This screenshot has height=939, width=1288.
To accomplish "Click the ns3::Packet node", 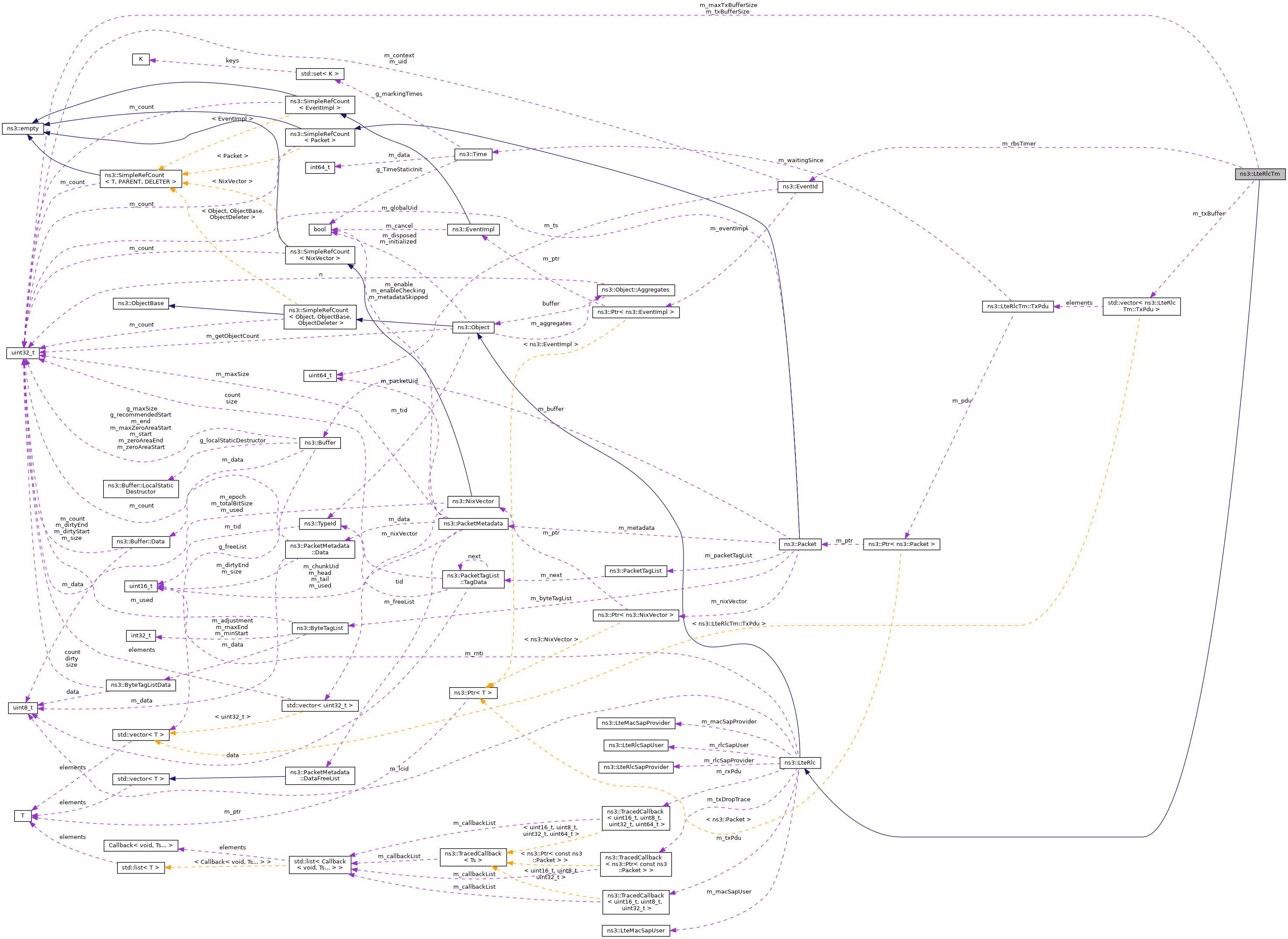I will point(799,544).
